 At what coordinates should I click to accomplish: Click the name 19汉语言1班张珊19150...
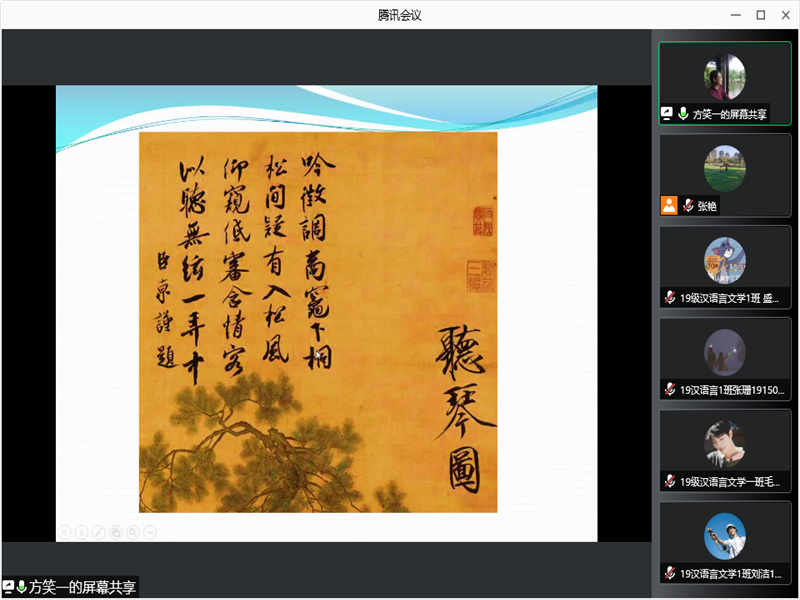[732, 390]
